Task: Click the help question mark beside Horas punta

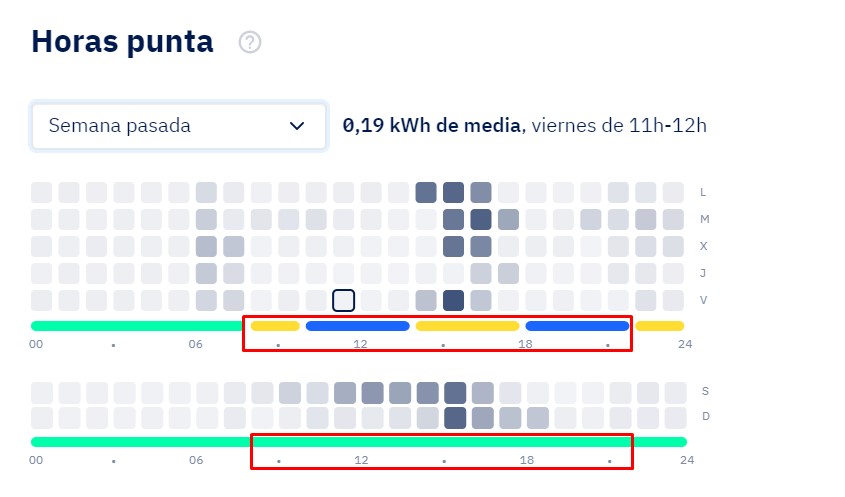Action: click(250, 42)
